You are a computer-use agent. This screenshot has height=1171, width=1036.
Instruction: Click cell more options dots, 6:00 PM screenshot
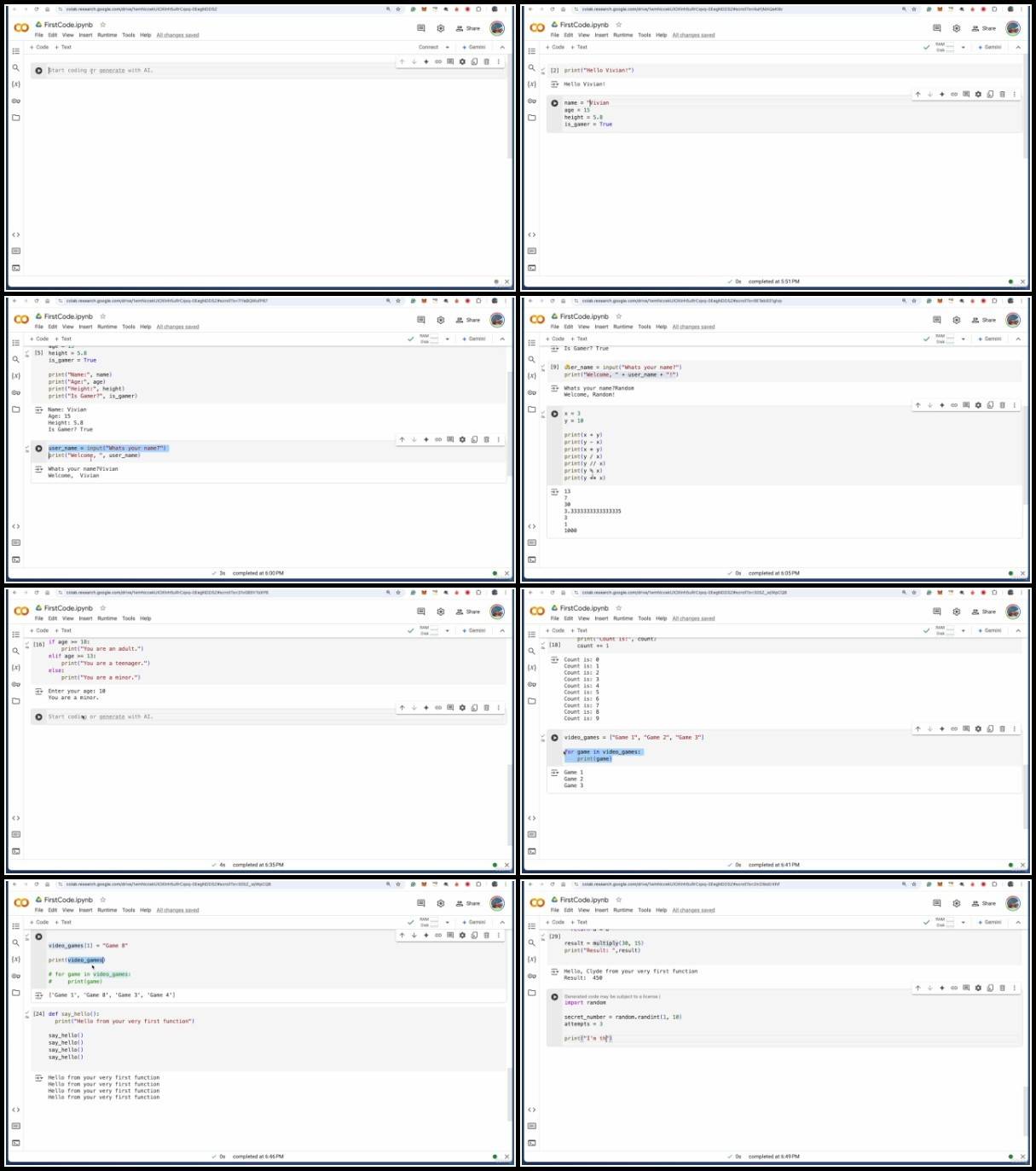pyautogui.click(x=499, y=440)
